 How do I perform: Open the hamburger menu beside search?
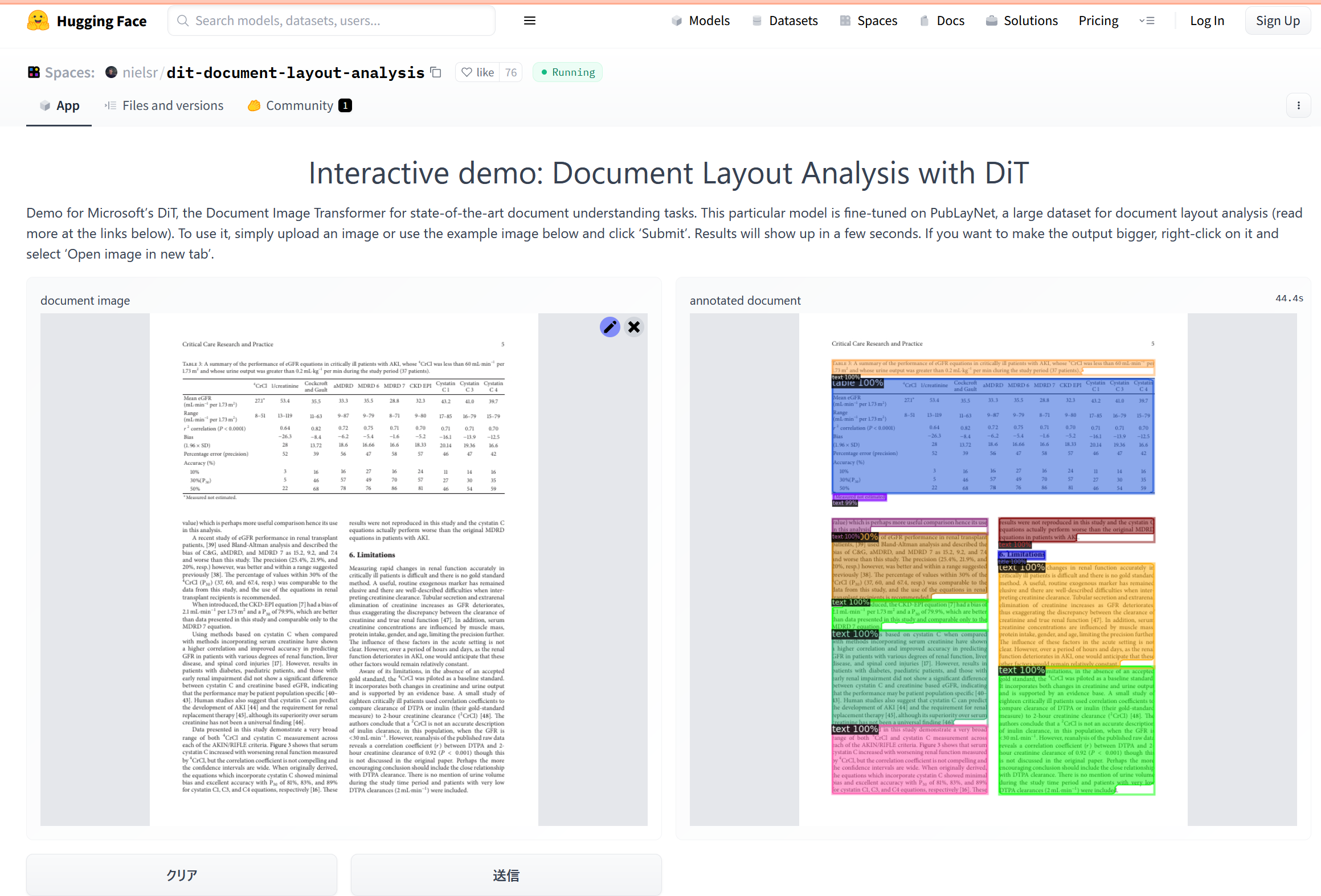[529, 21]
